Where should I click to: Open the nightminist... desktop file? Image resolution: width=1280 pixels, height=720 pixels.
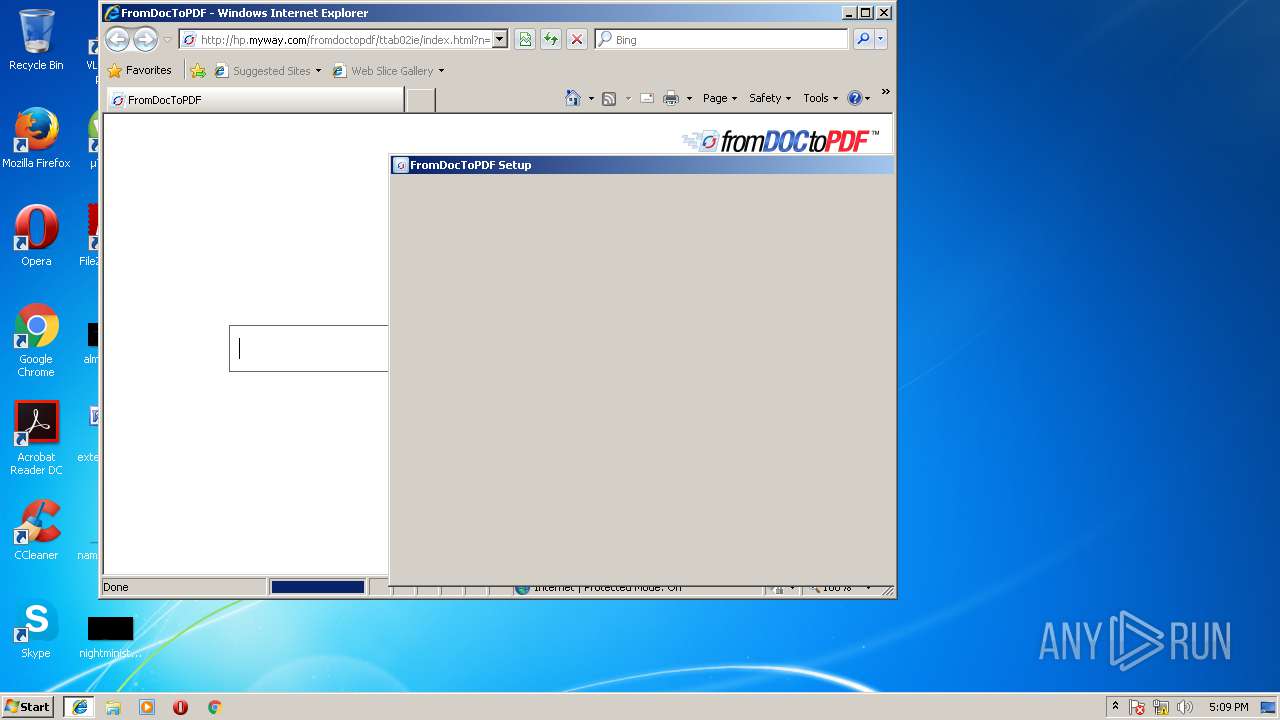pyautogui.click(x=110, y=636)
